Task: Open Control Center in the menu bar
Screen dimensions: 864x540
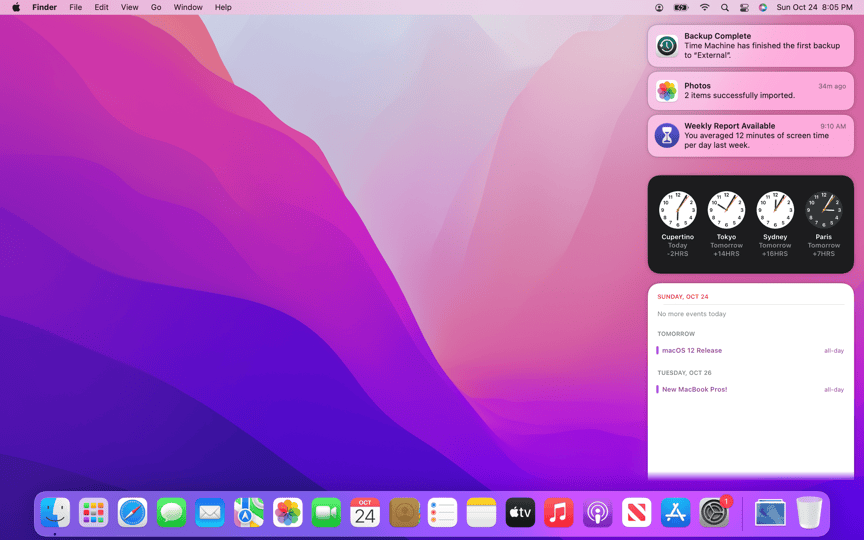Action: [744, 7]
